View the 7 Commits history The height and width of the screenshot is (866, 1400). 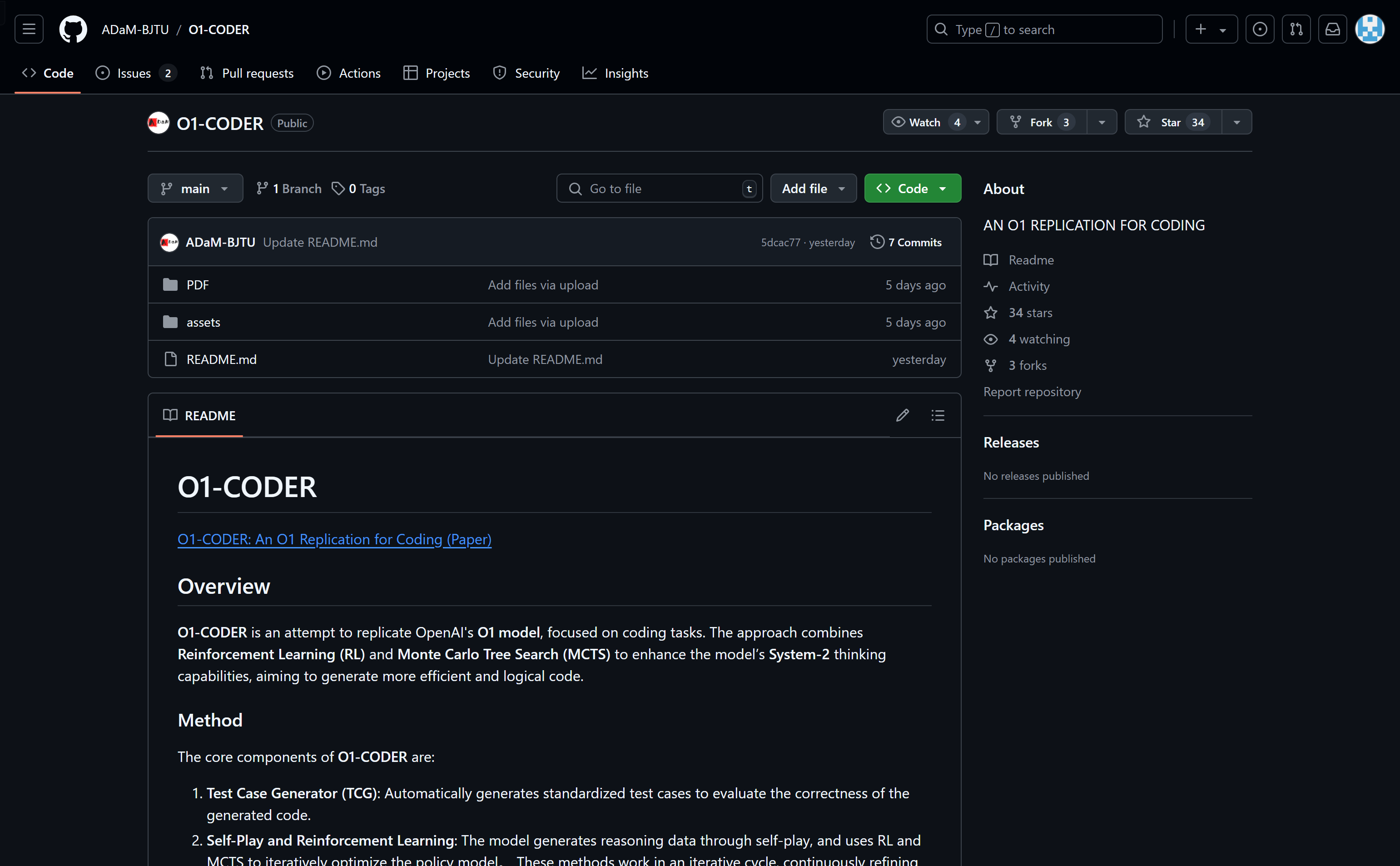(906, 242)
